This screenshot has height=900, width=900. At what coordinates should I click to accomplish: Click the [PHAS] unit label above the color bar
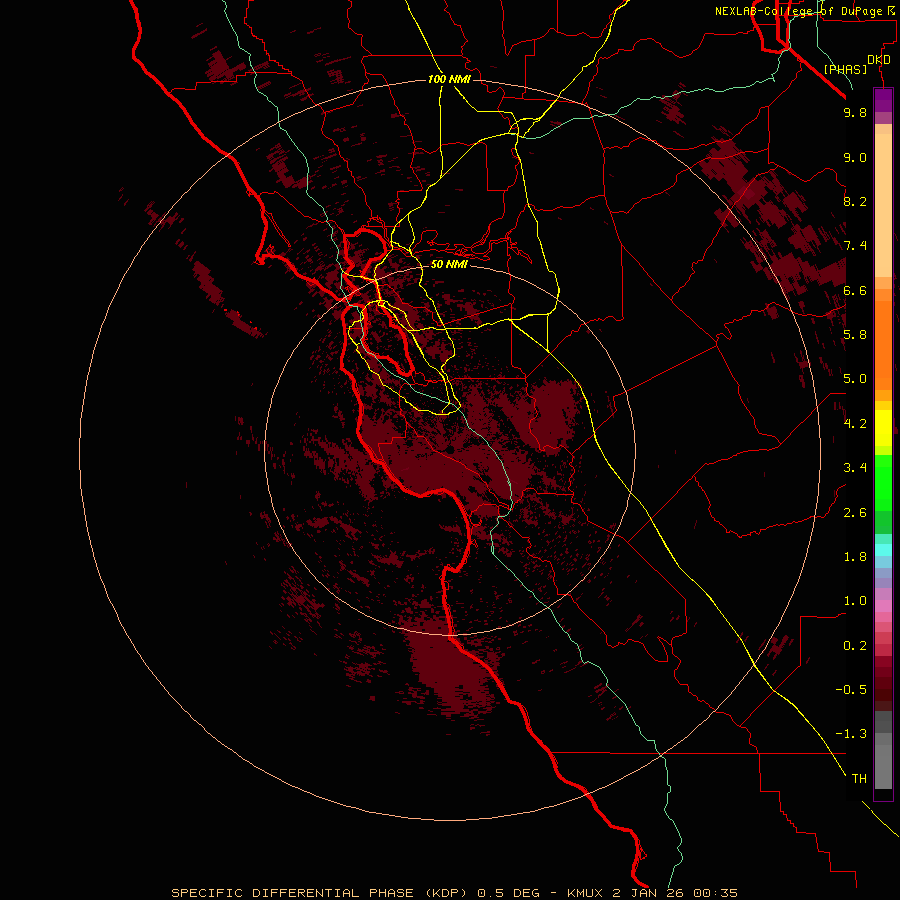[845, 69]
